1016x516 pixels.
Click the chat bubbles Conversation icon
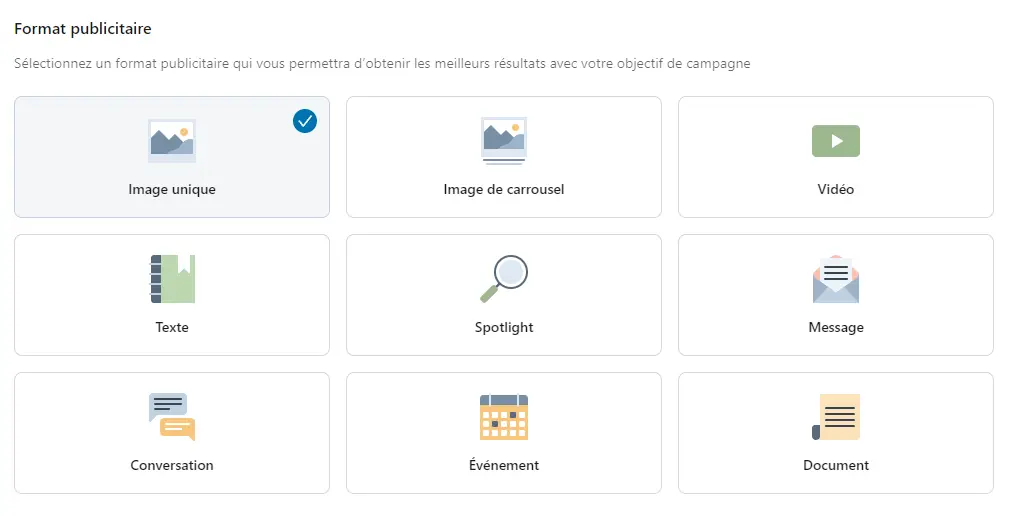tap(172, 417)
